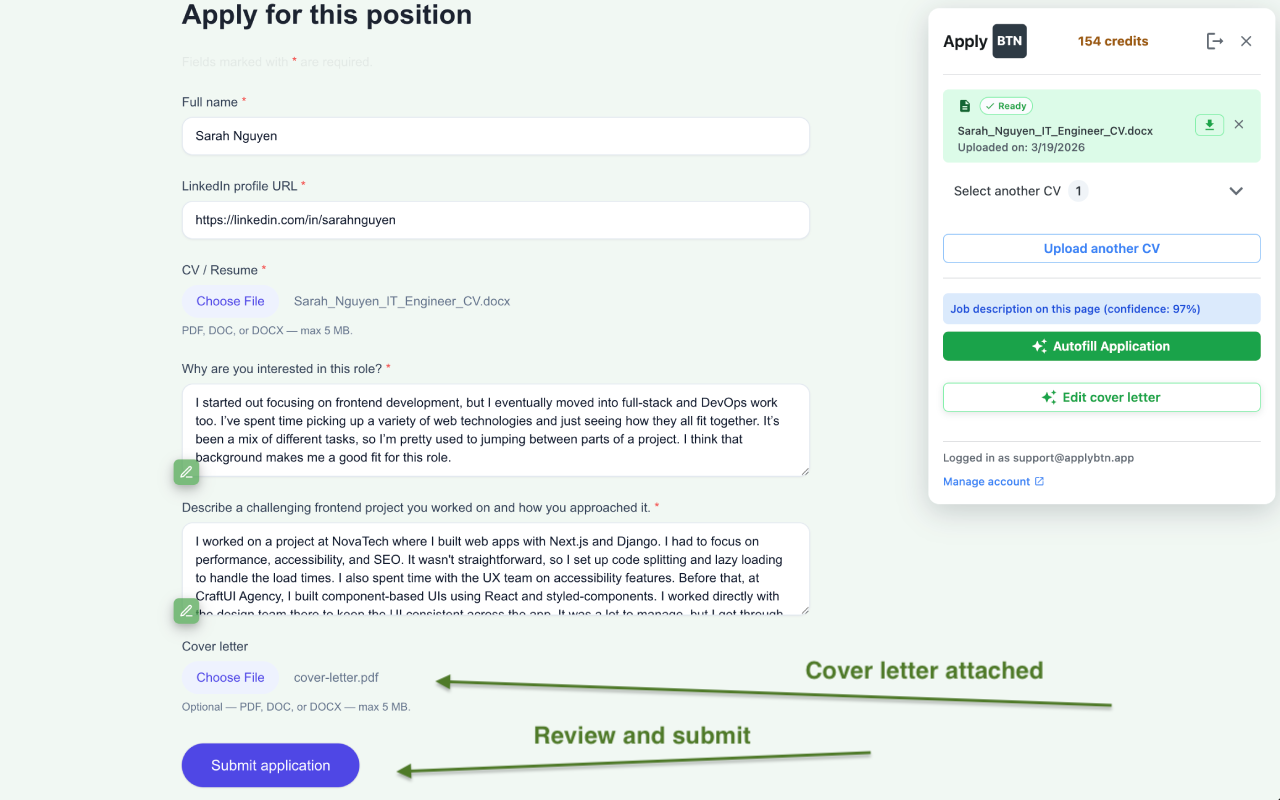This screenshot has height=800, width=1280.
Task: Click the pencil icon beside the interest answer
Action: [186, 471]
